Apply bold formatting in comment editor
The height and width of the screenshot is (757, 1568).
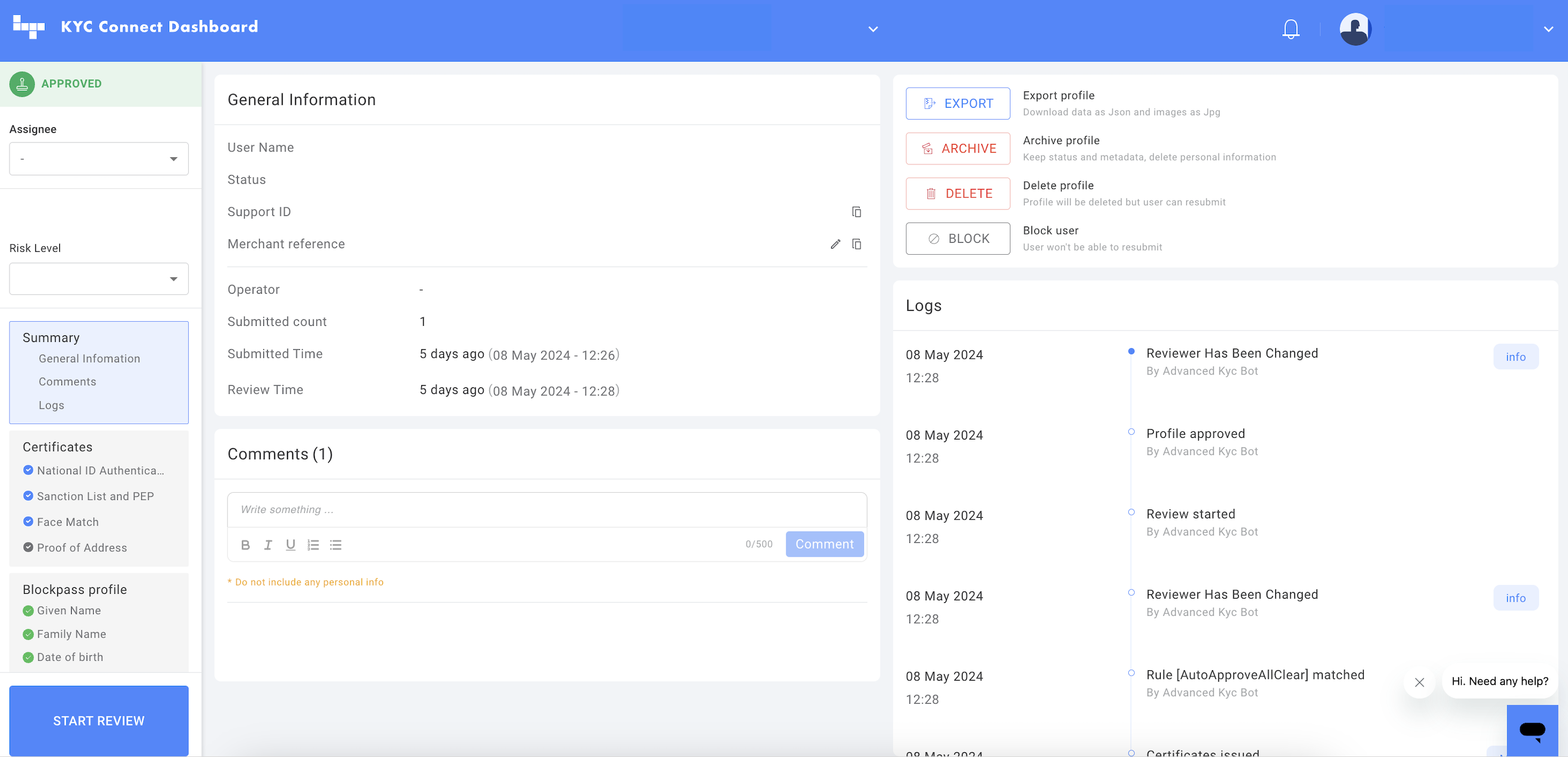[246, 545]
